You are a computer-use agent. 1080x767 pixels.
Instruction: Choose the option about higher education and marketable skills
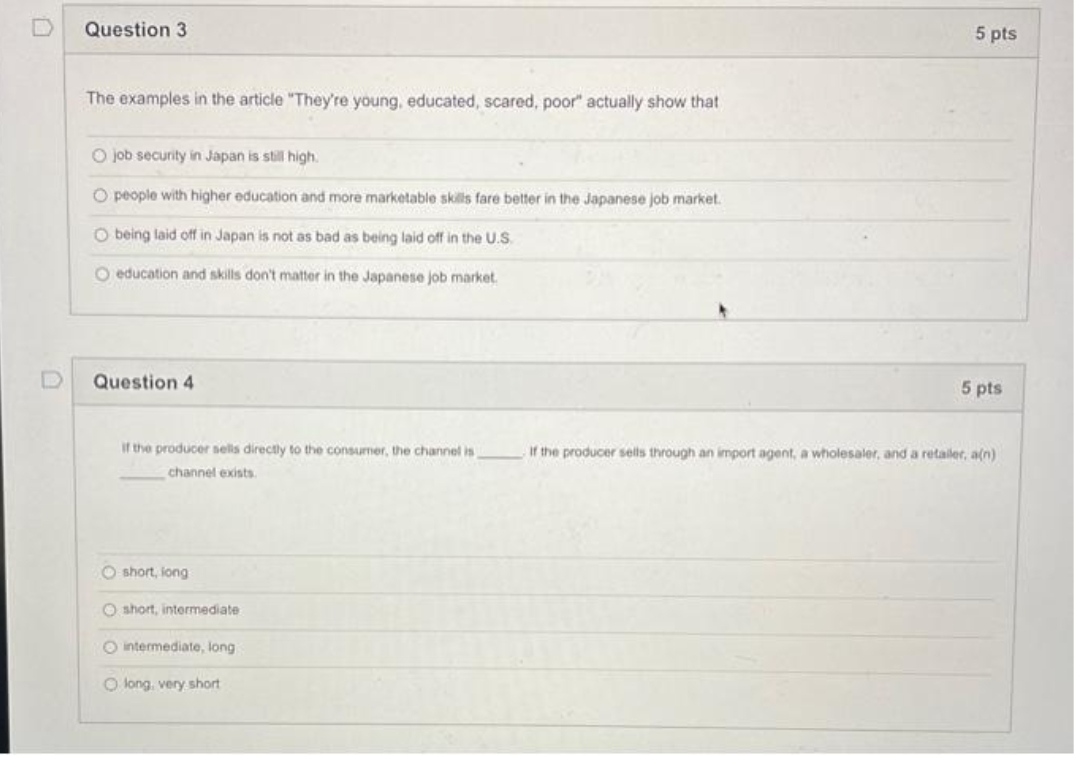pyautogui.click(x=103, y=195)
